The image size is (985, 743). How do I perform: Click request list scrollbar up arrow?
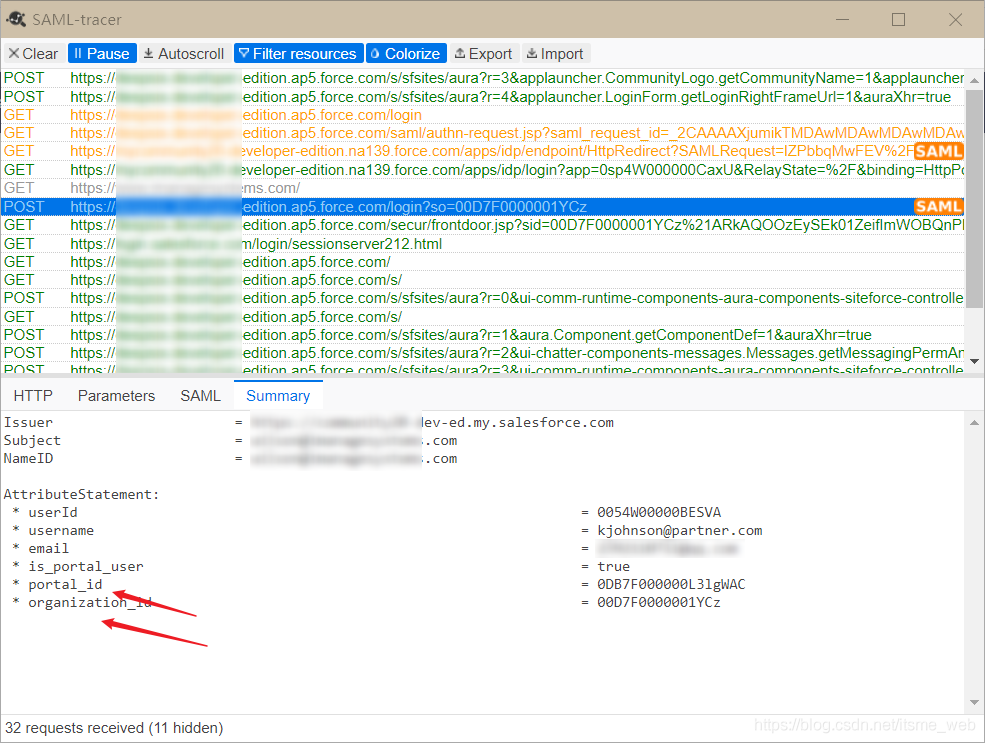pos(975,75)
